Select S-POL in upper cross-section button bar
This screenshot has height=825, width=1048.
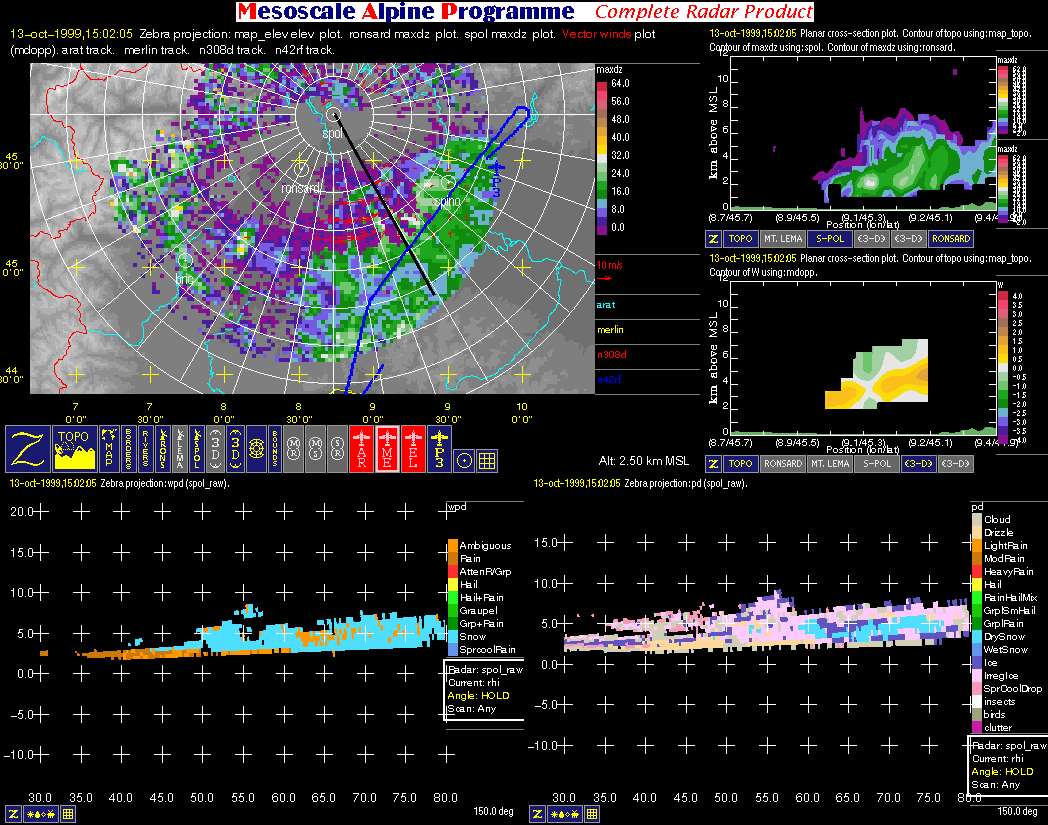coord(828,240)
